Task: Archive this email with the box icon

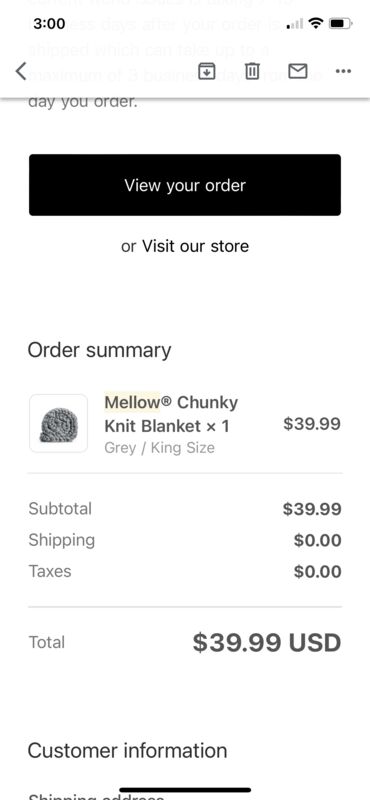Action: click(206, 71)
